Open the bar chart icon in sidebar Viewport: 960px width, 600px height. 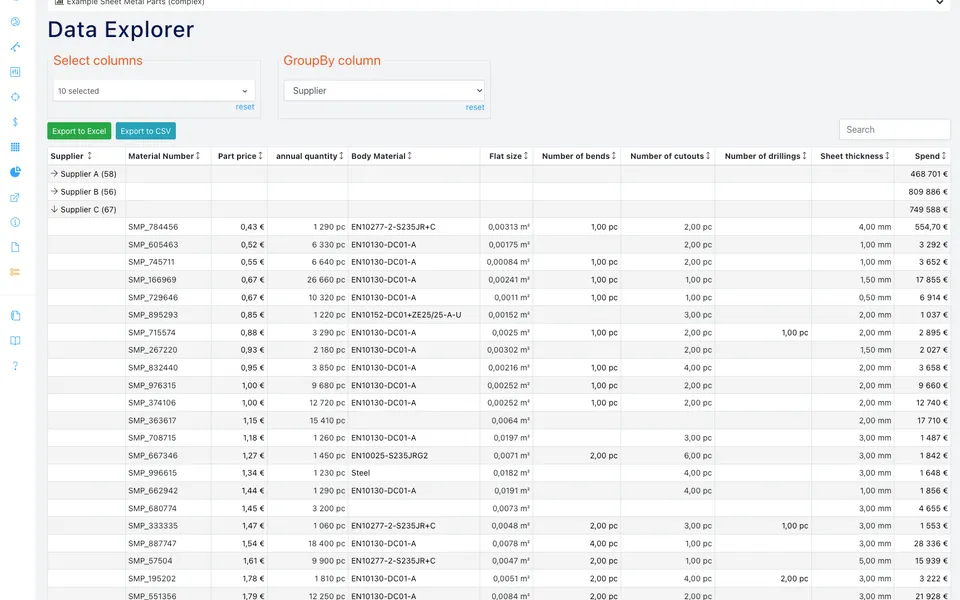pyautogui.click(x=15, y=72)
